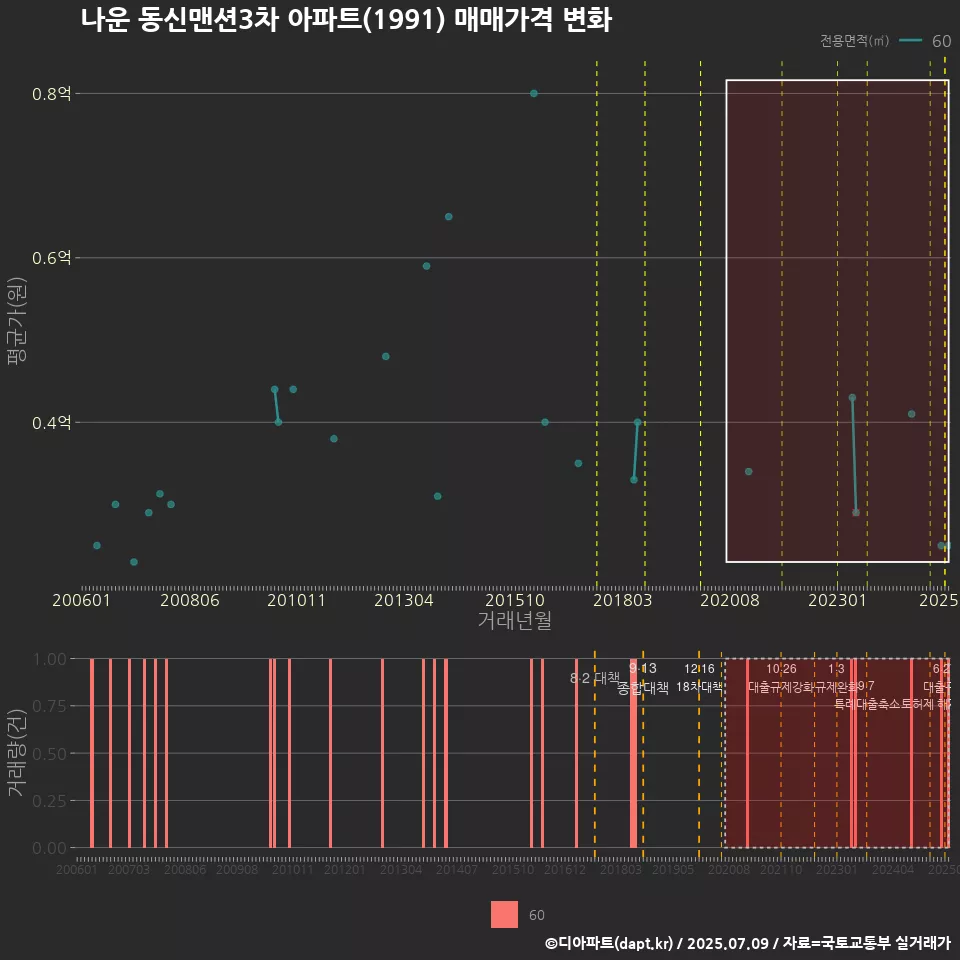Viewport: 960px width, 960px height.
Task: Click the '201803' label on the price chart axis
Action: tap(622, 600)
